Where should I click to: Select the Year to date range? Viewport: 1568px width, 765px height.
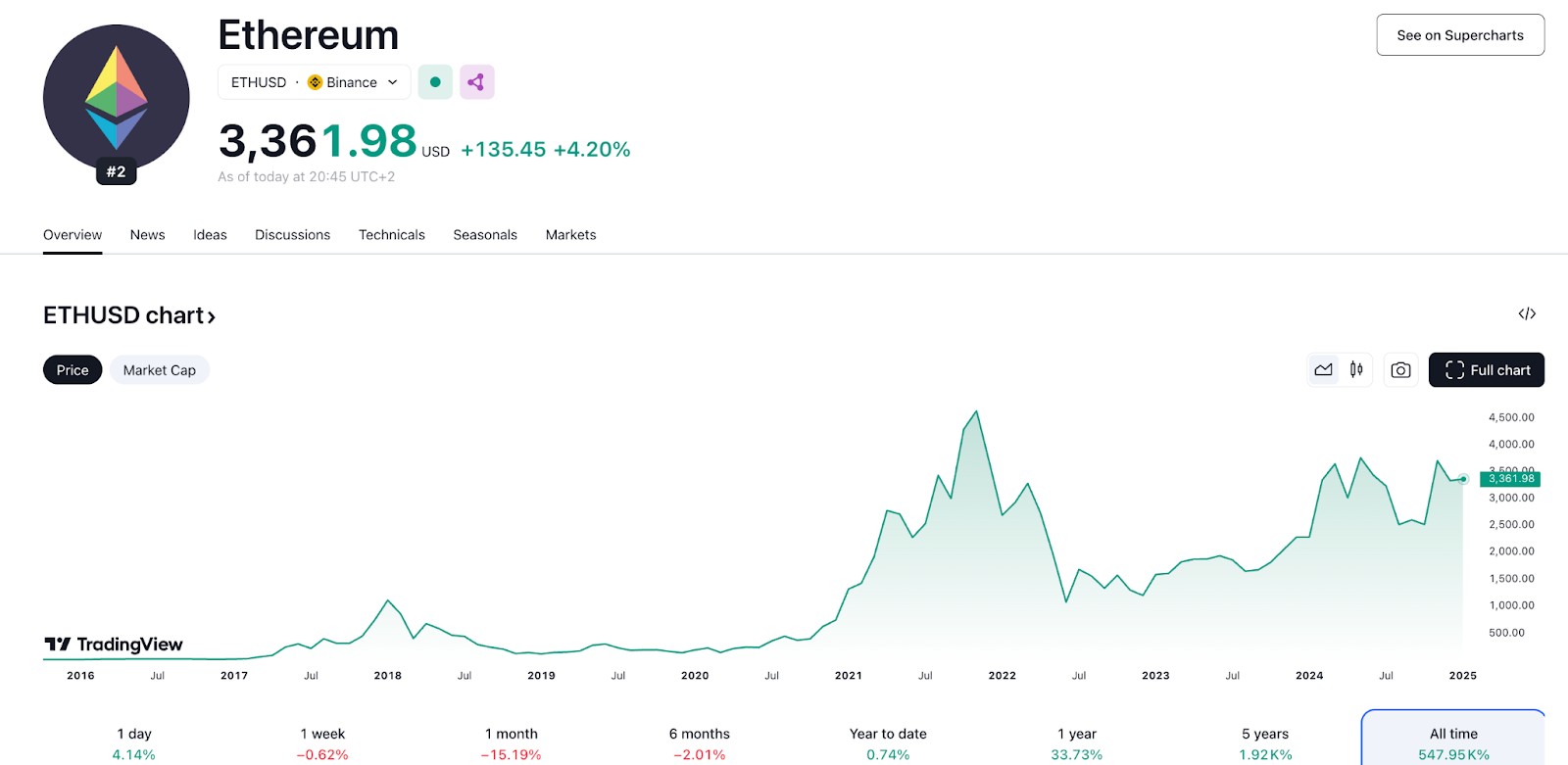[x=888, y=743]
